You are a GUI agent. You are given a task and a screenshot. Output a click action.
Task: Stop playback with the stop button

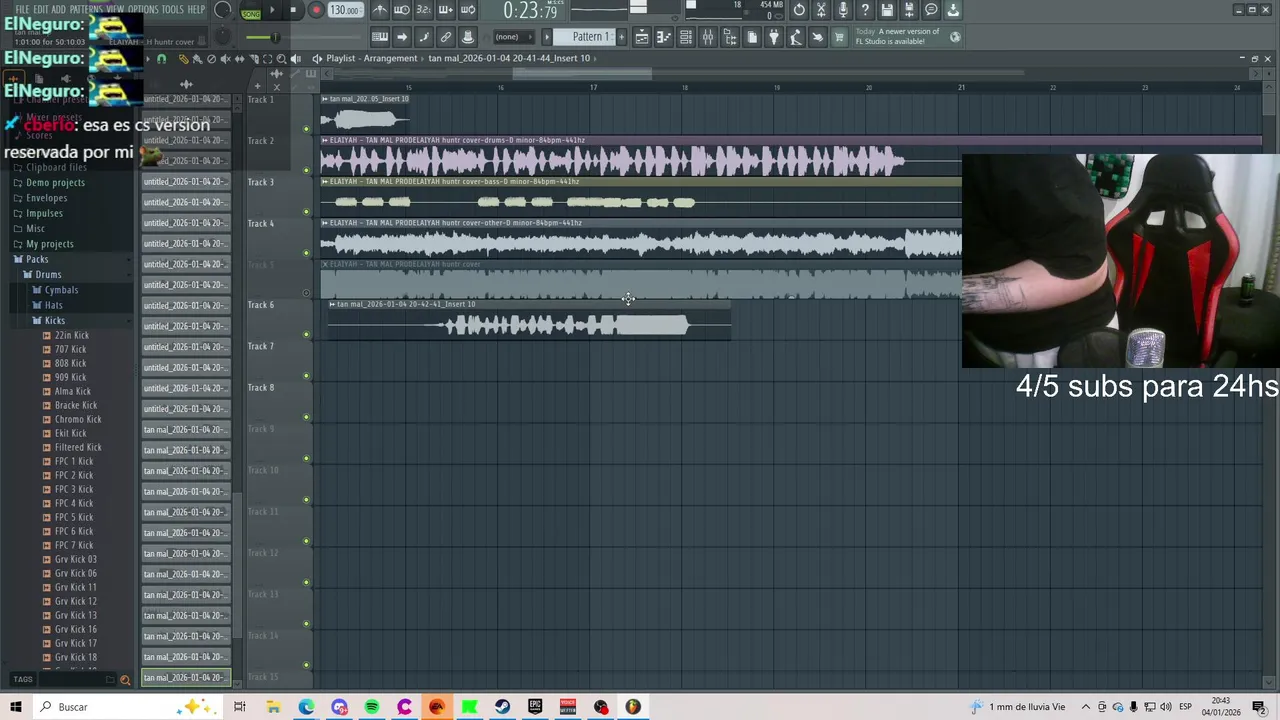(x=293, y=10)
